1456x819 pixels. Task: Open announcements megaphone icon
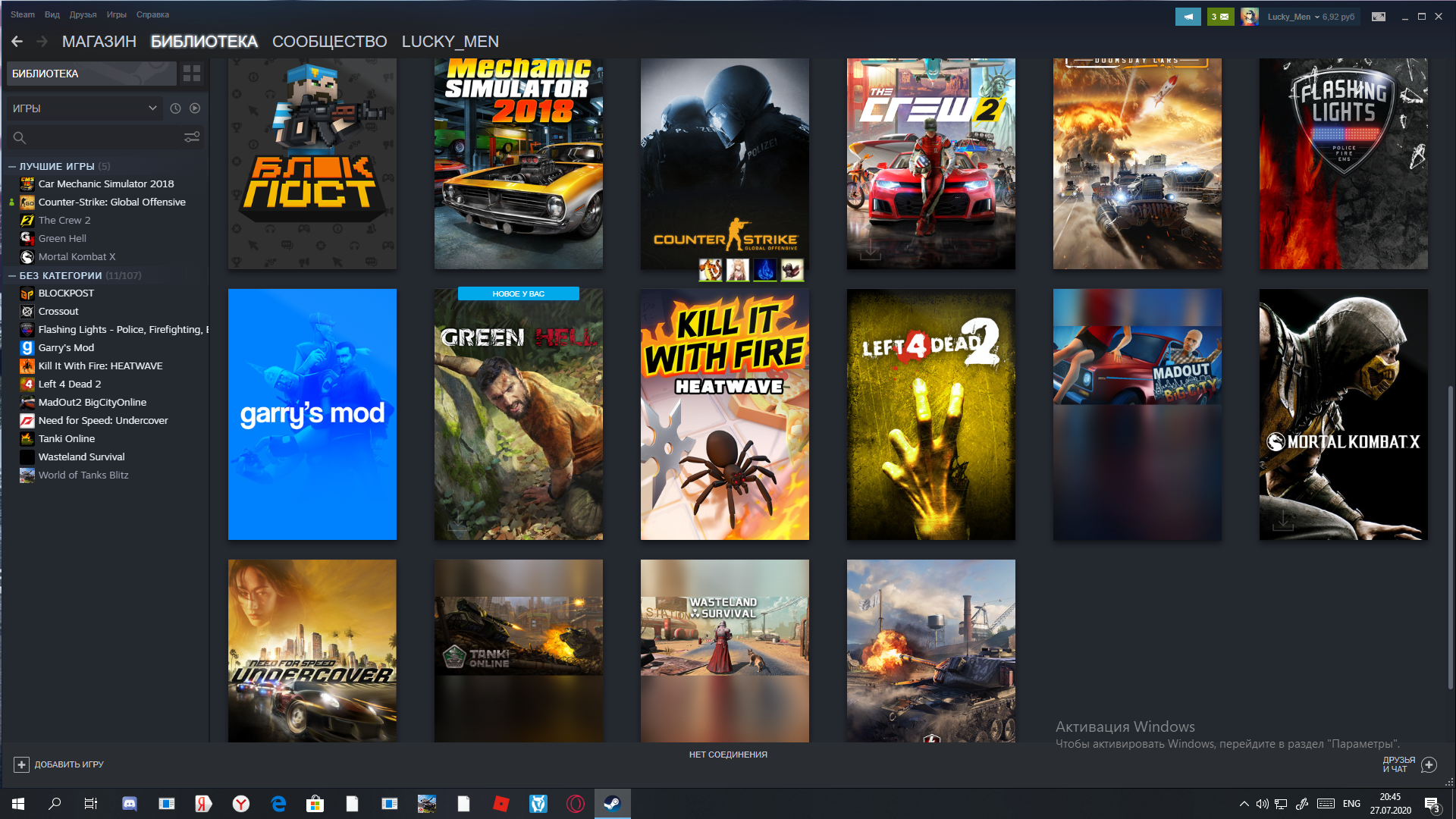(x=1188, y=17)
